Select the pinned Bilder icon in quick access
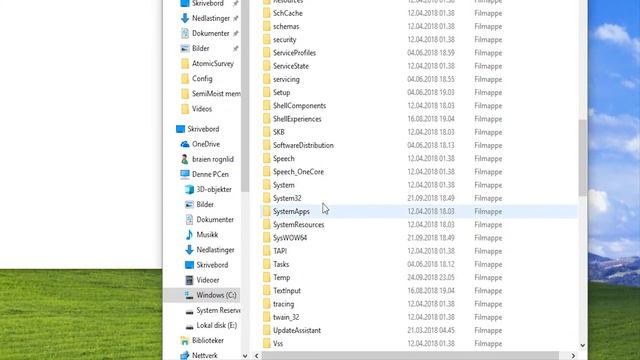The height and width of the screenshot is (360, 640). (x=185, y=49)
